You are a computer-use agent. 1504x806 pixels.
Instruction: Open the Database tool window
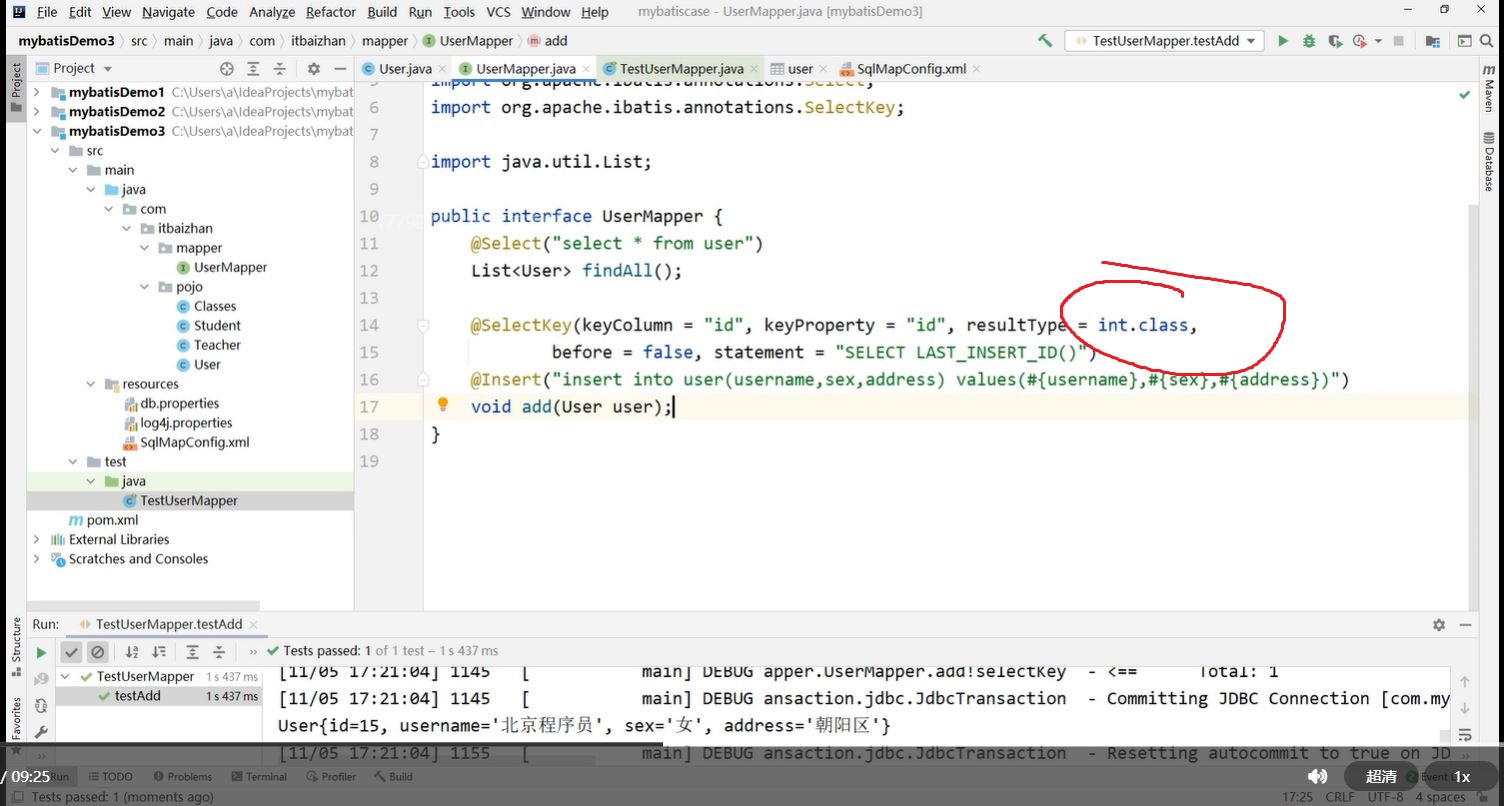[1488, 162]
